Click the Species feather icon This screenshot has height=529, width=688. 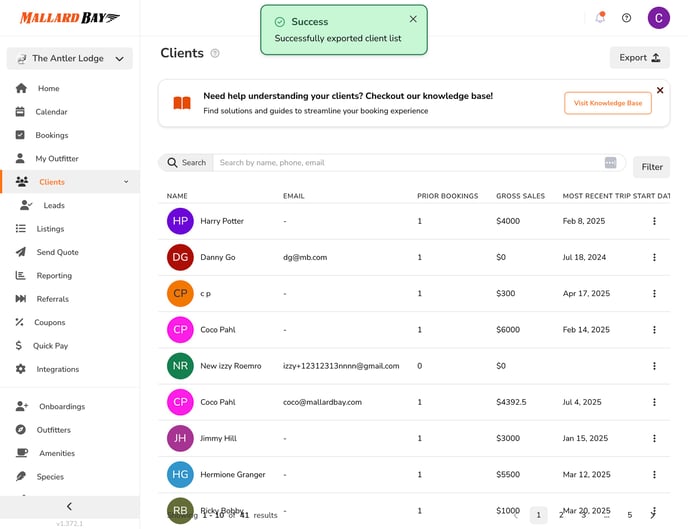pyautogui.click(x=21, y=476)
